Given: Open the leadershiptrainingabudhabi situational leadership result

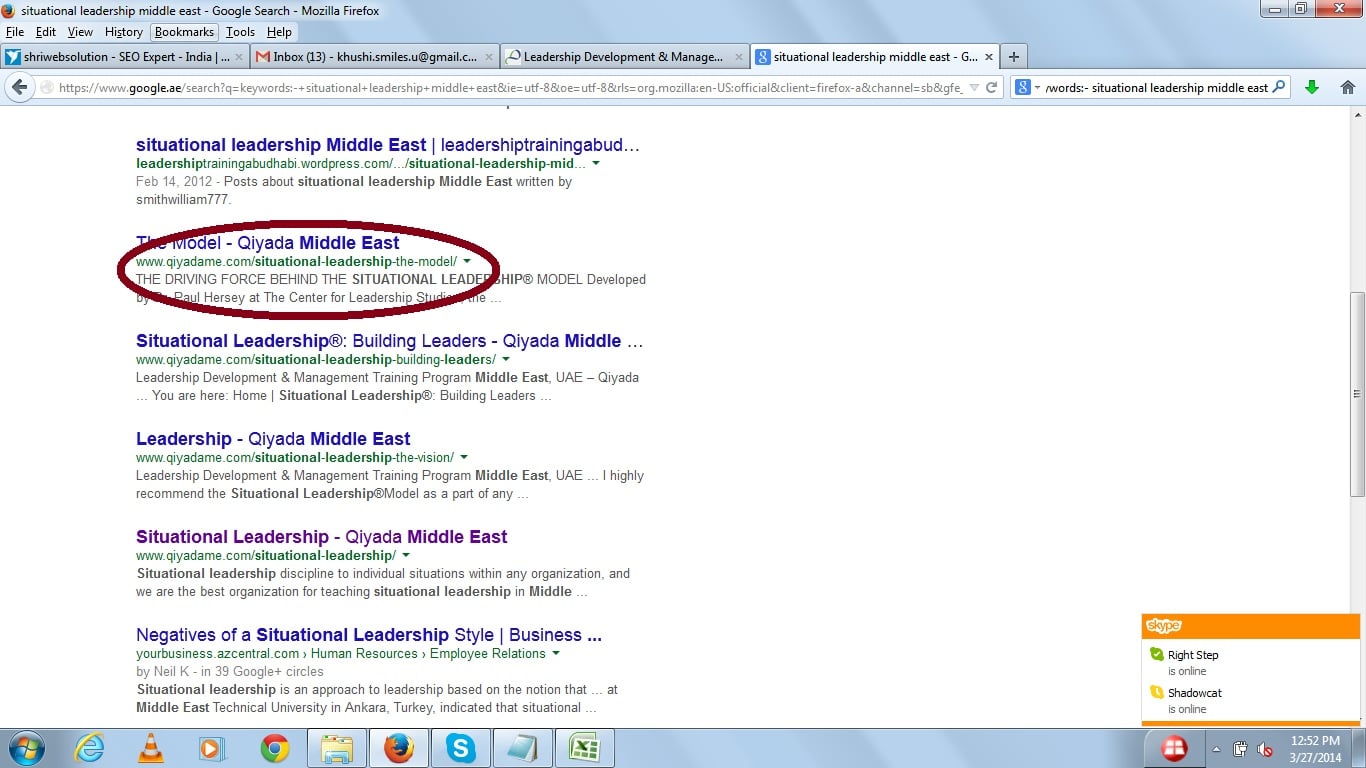Looking at the screenshot, I should coord(388,145).
